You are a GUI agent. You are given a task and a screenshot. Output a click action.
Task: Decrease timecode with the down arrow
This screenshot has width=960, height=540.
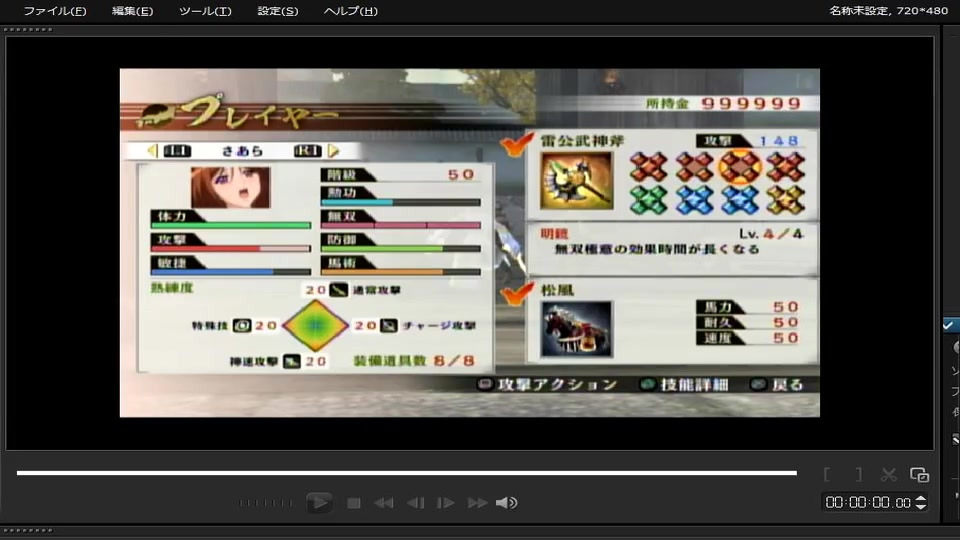(921, 507)
